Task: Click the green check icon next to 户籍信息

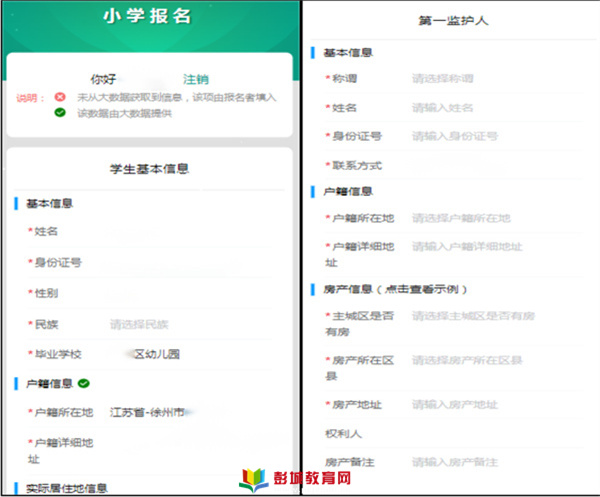Action: [x=83, y=383]
